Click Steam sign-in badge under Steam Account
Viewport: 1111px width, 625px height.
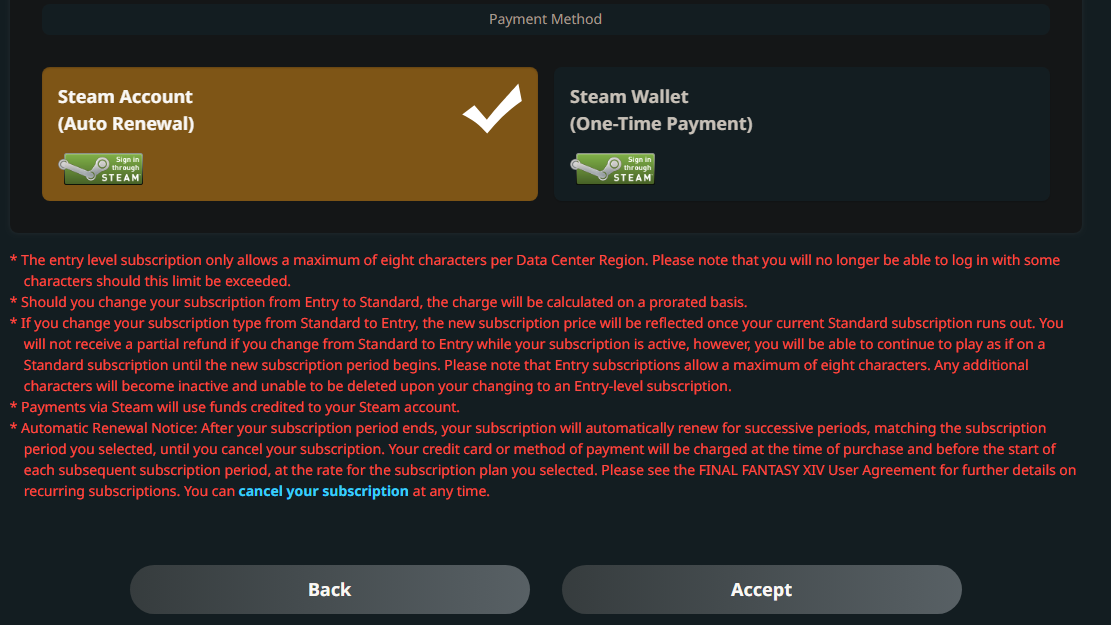[x=103, y=169]
